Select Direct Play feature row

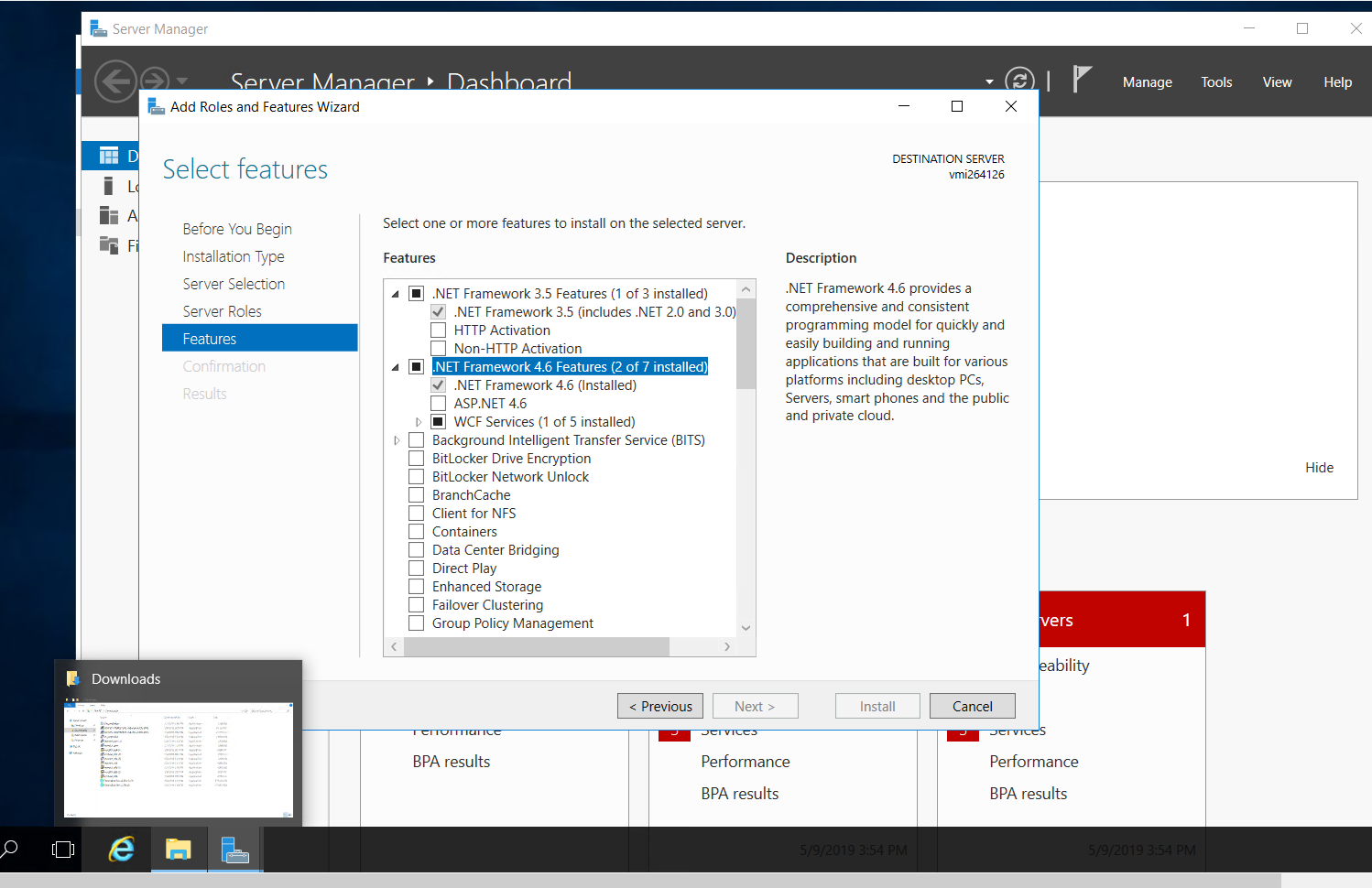click(464, 569)
